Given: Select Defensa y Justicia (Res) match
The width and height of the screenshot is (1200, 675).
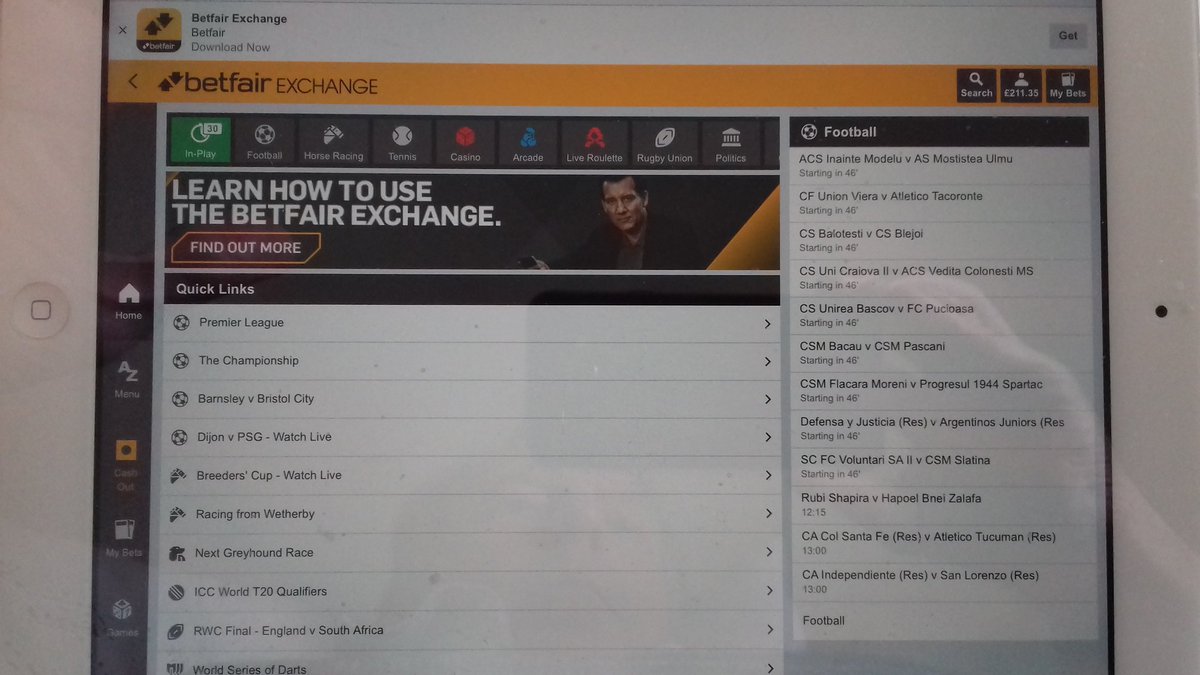Looking at the screenshot, I should click(x=943, y=429).
